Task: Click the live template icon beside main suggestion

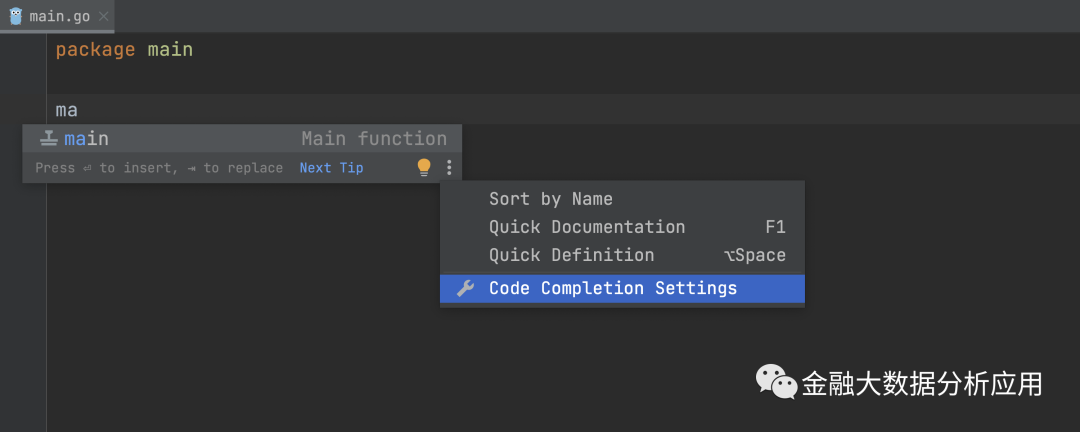Action: 49,139
